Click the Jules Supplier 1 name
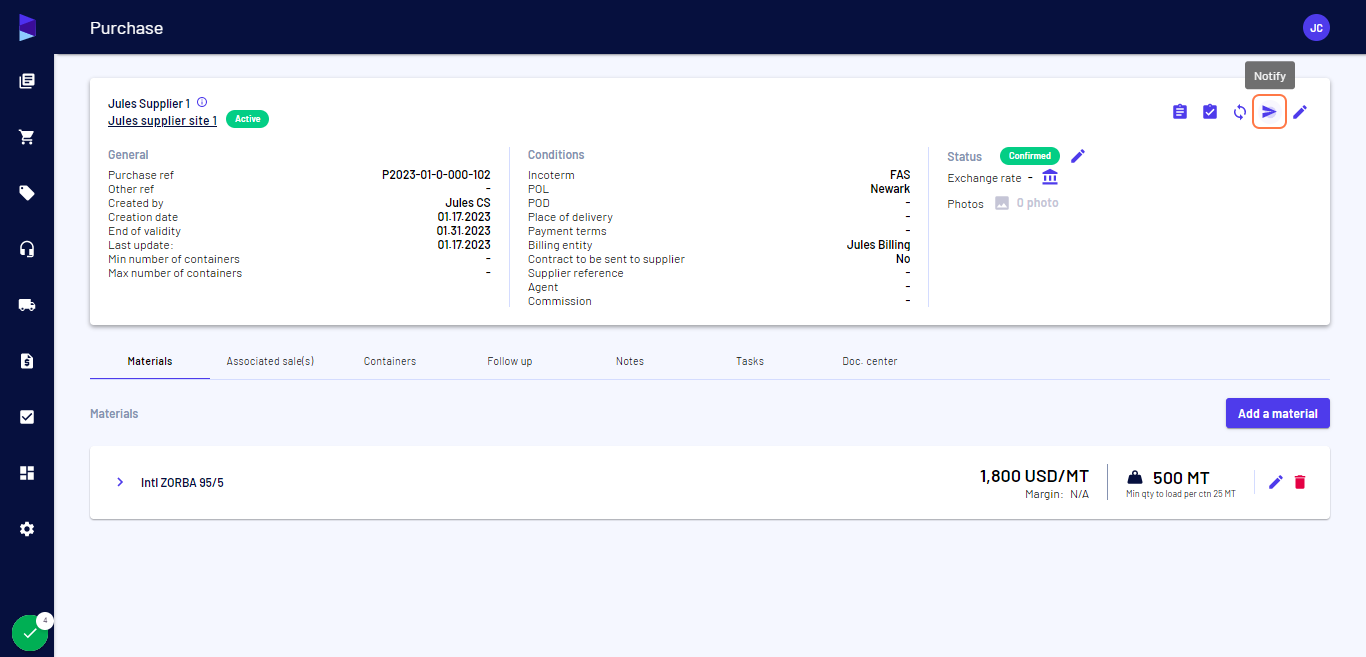 [x=149, y=103]
